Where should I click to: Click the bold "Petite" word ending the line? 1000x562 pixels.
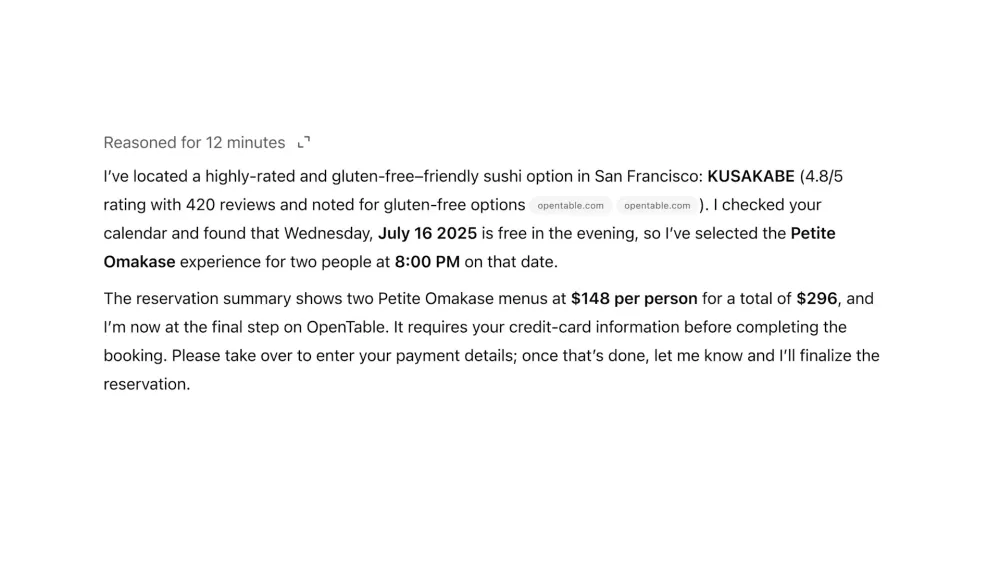pos(813,233)
